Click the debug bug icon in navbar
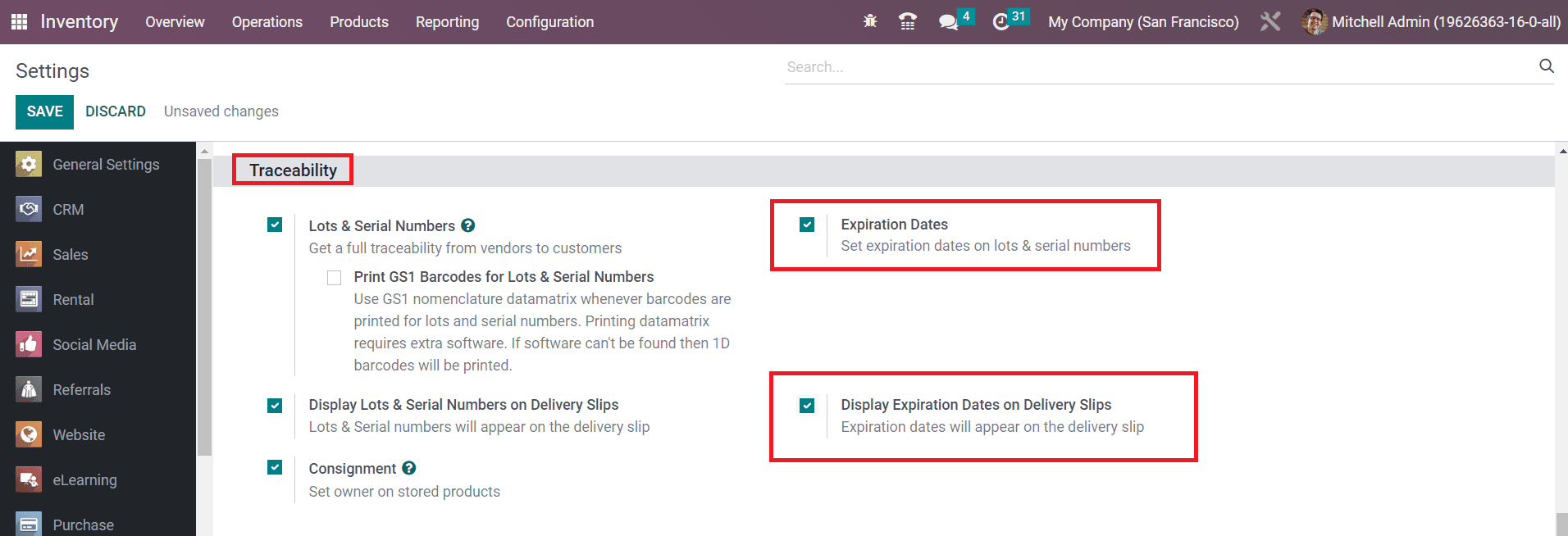 pyautogui.click(x=870, y=22)
